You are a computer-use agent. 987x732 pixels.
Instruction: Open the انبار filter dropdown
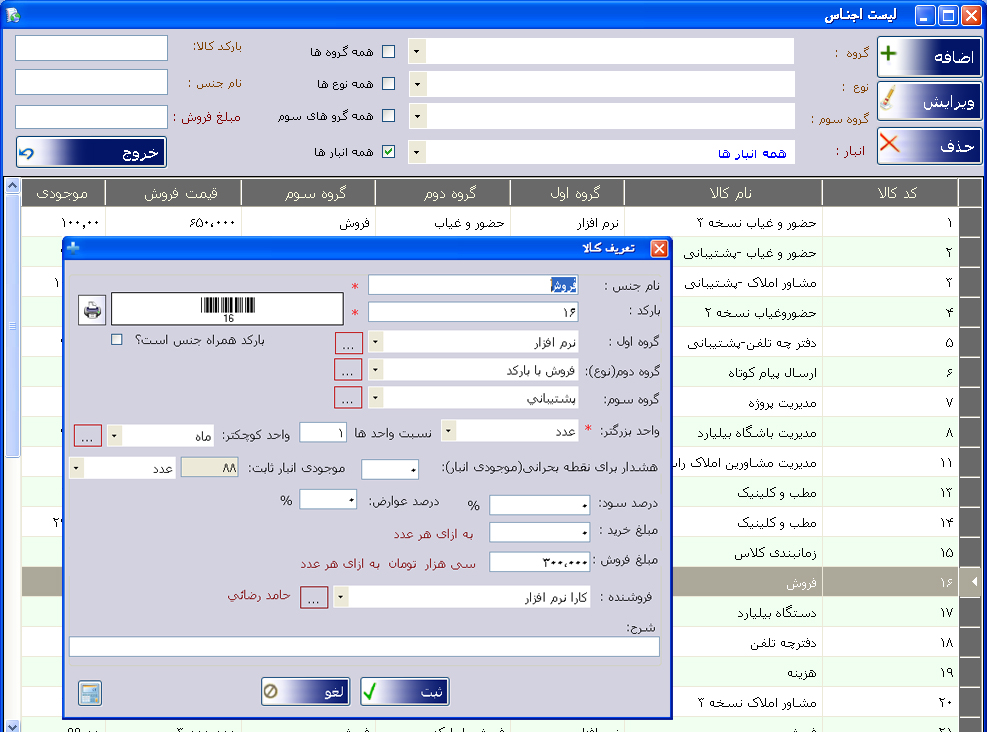[417, 152]
